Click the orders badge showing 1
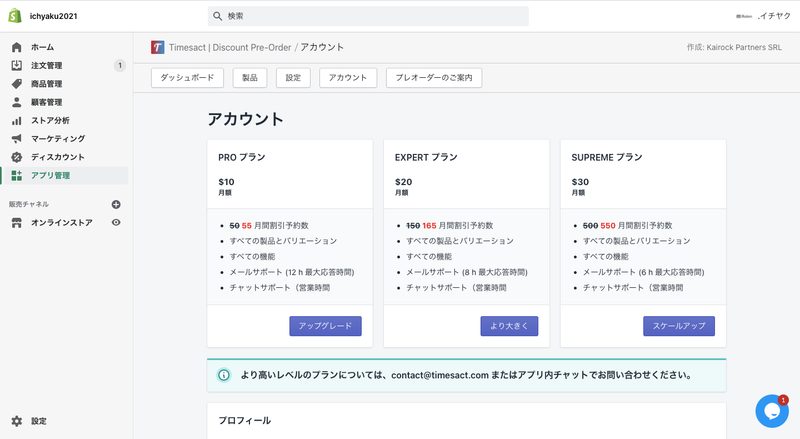The image size is (800, 439). pos(120,65)
